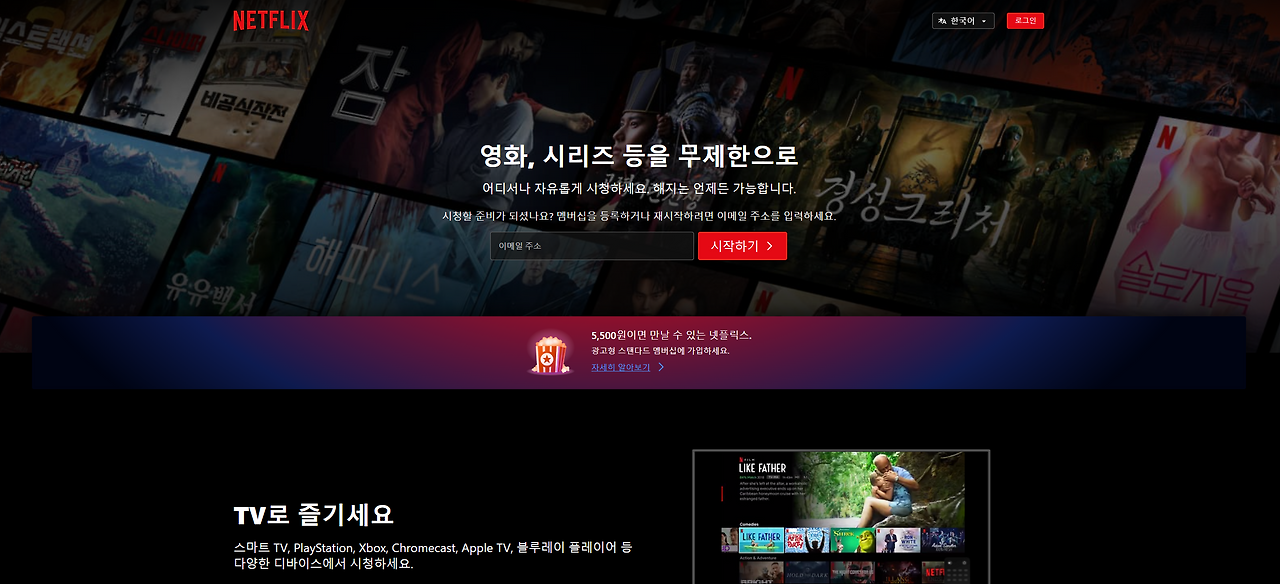
Task: Select the Hold the Dark thumbnail
Action: click(807, 573)
